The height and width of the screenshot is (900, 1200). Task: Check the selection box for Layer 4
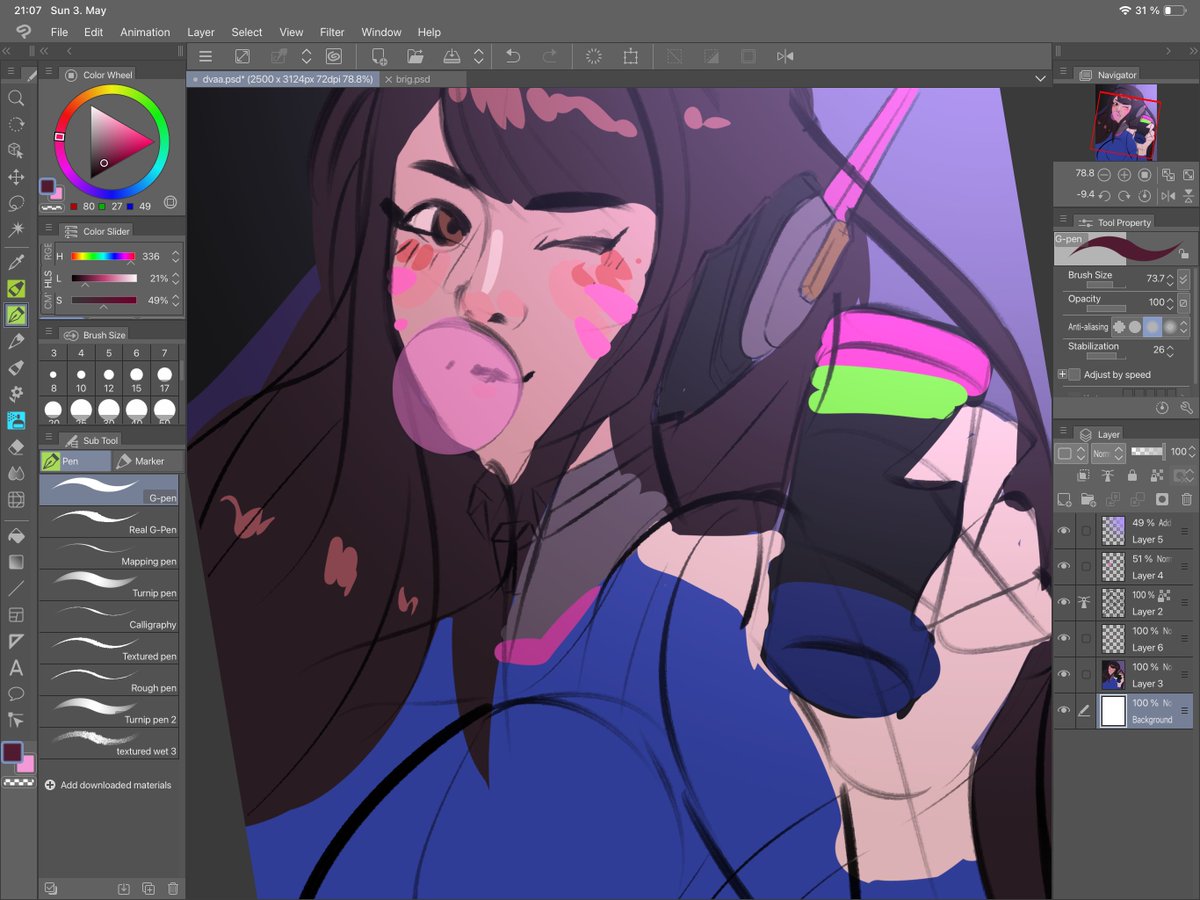point(1086,567)
